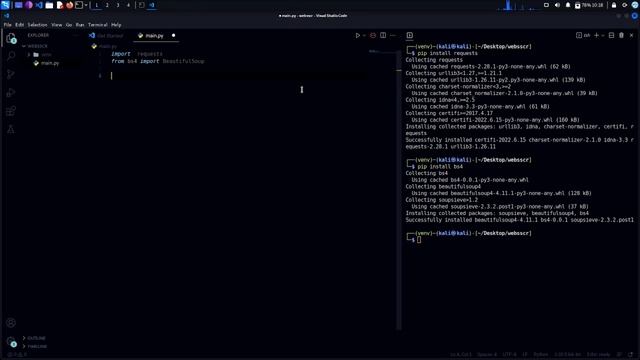The height and width of the screenshot is (360, 640).
Task: Close the terminal panel
Action: point(631,36)
